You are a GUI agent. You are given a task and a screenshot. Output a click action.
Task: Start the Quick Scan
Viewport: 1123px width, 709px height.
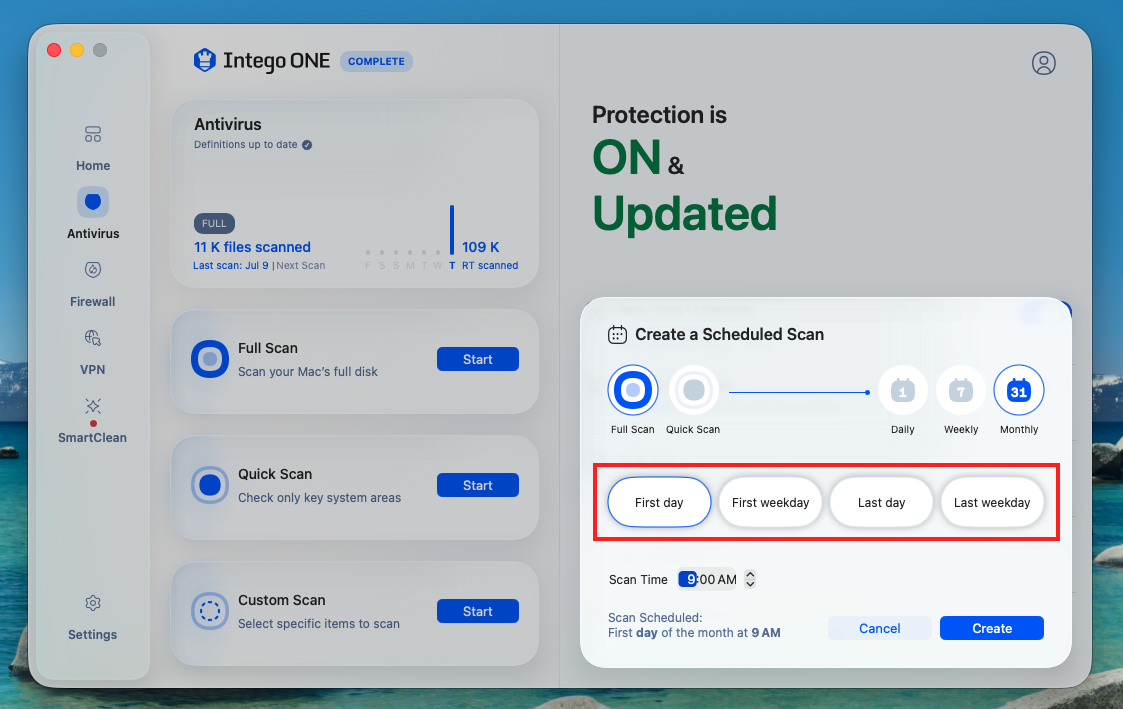point(478,485)
